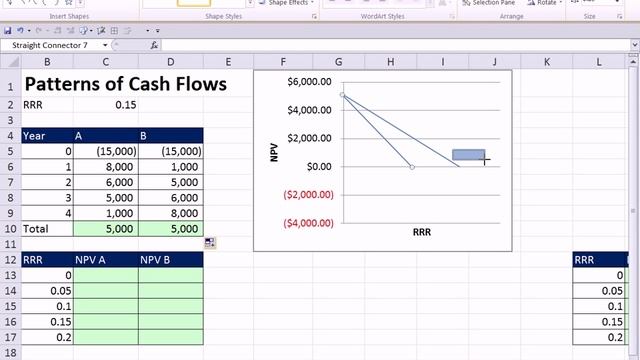Click inside the formula bar input
This screenshot has width=640, height=360.
pyautogui.click(x=396, y=45)
